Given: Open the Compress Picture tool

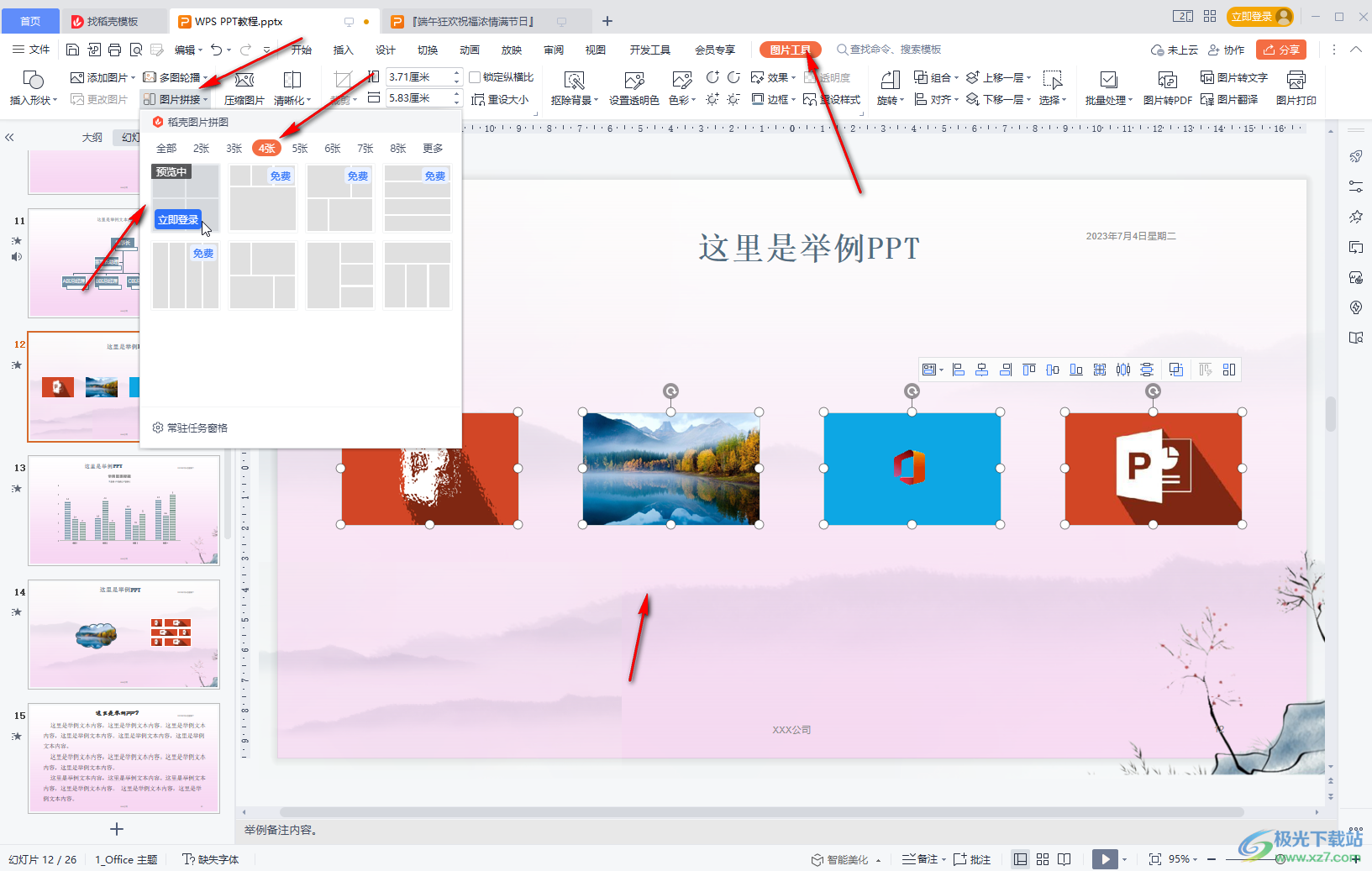Looking at the screenshot, I should [244, 87].
